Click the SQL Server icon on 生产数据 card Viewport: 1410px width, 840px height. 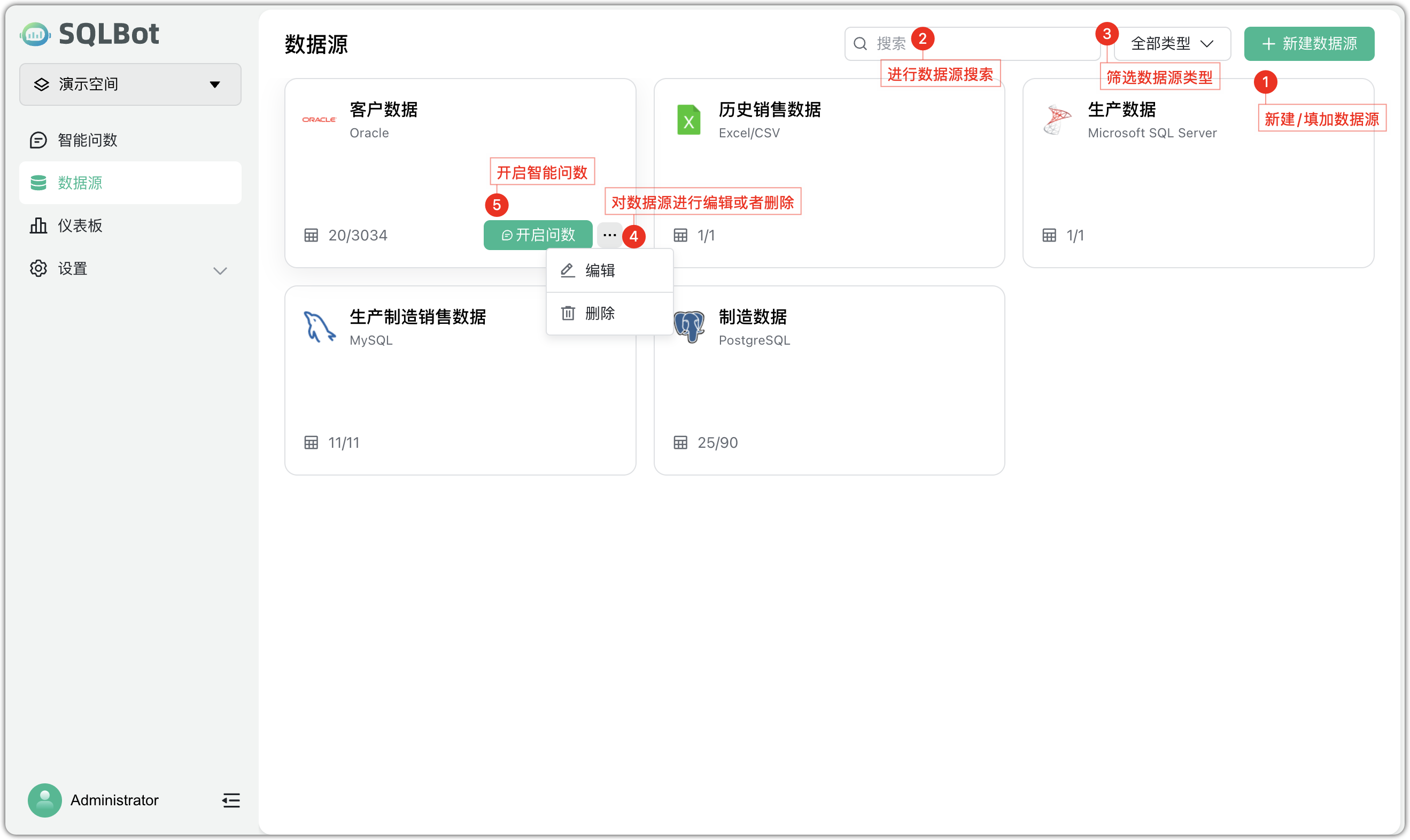pos(1056,120)
